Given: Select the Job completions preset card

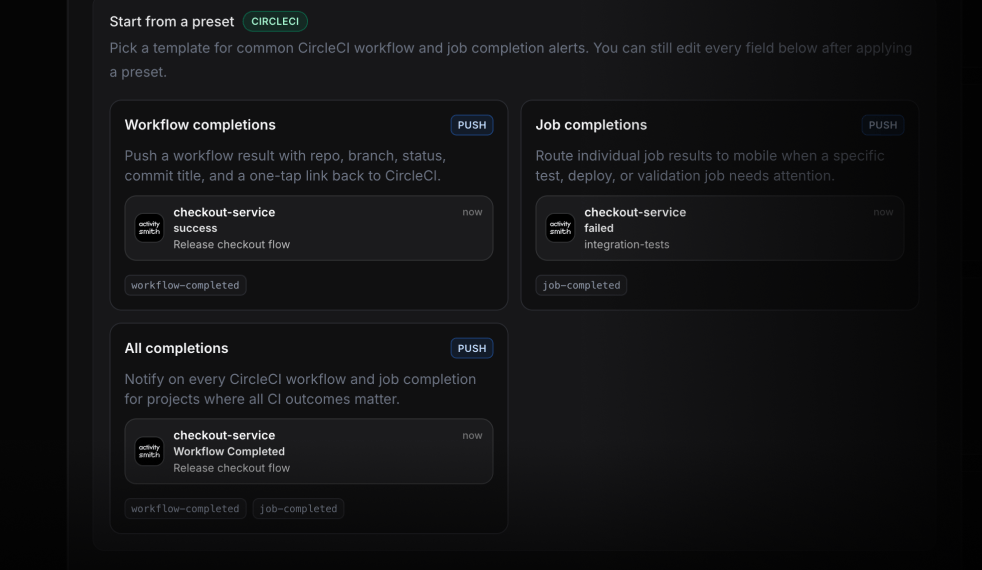Looking at the screenshot, I should tap(720, 205).
